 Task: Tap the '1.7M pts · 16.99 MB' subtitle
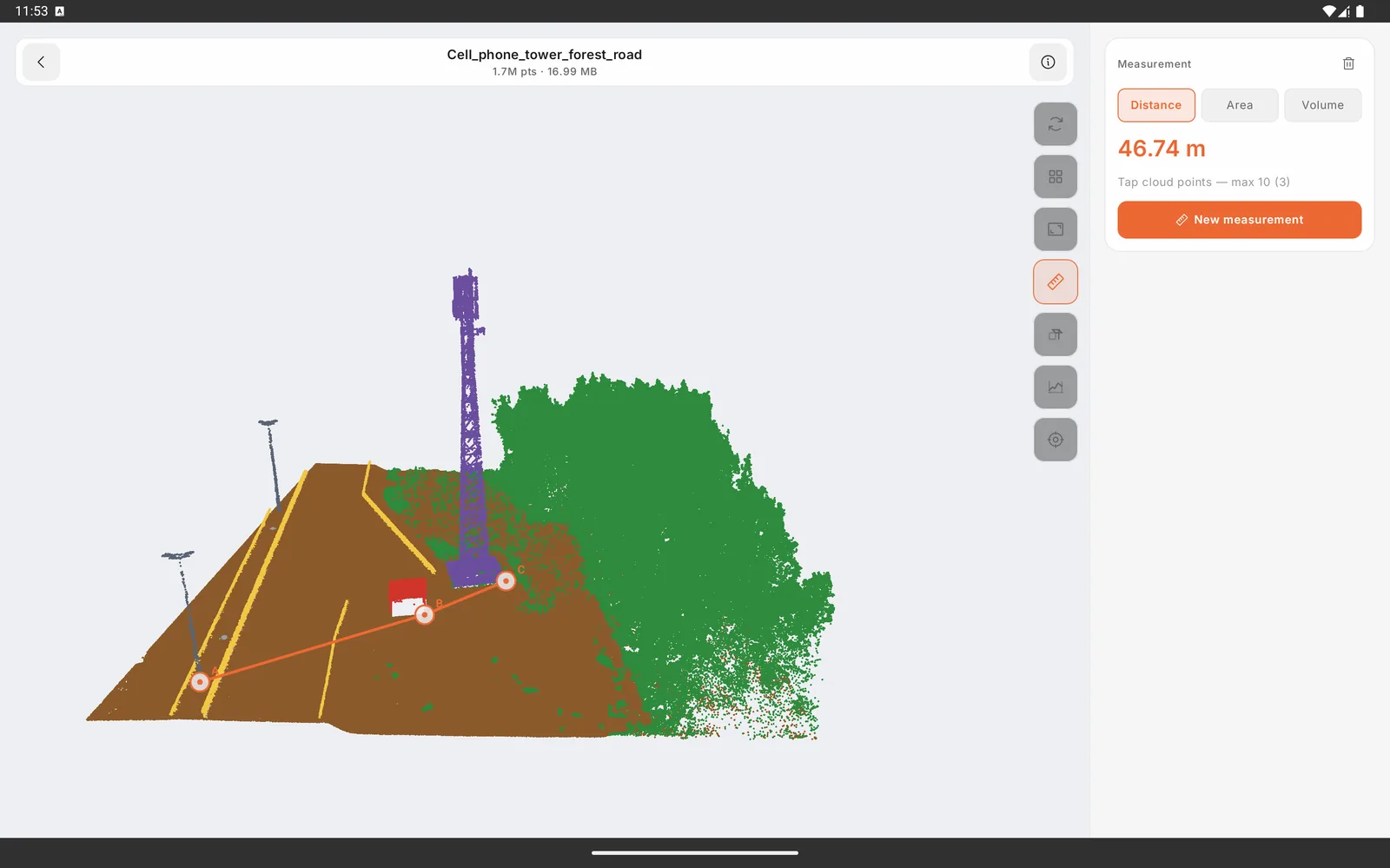(545, 71)
